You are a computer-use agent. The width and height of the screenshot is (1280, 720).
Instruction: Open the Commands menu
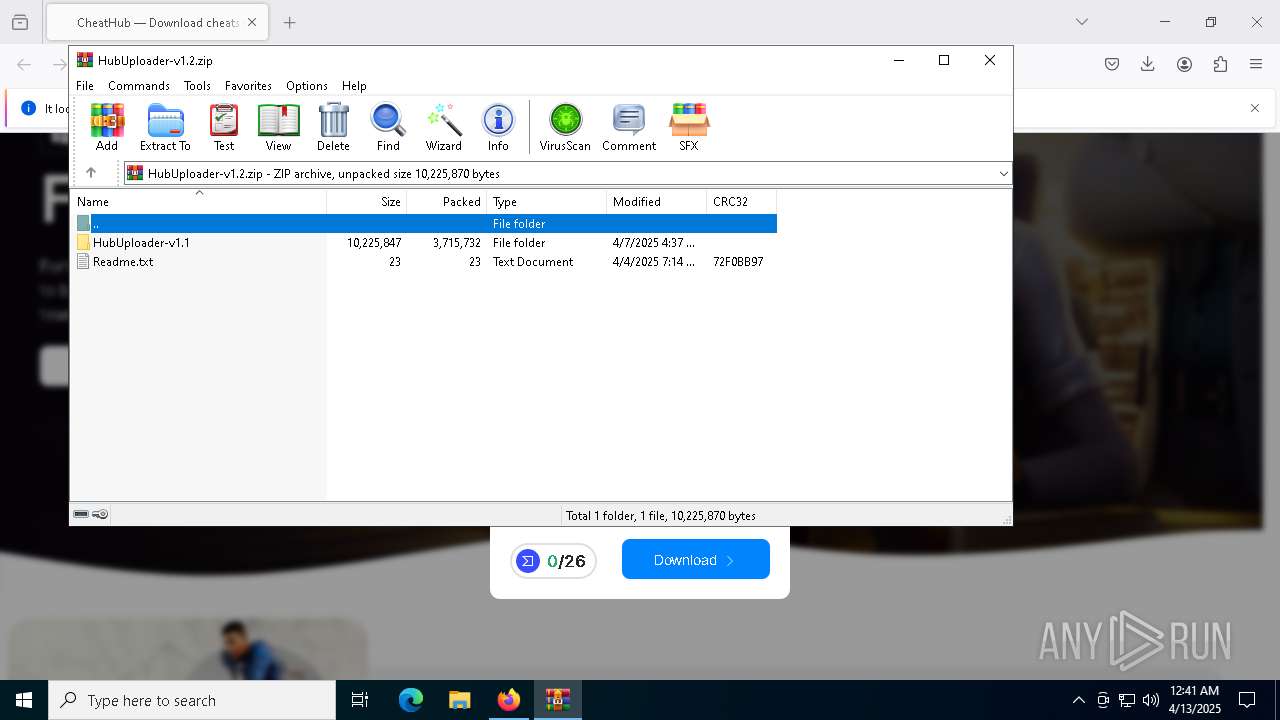pyautogui.click(x=139, y=86)
